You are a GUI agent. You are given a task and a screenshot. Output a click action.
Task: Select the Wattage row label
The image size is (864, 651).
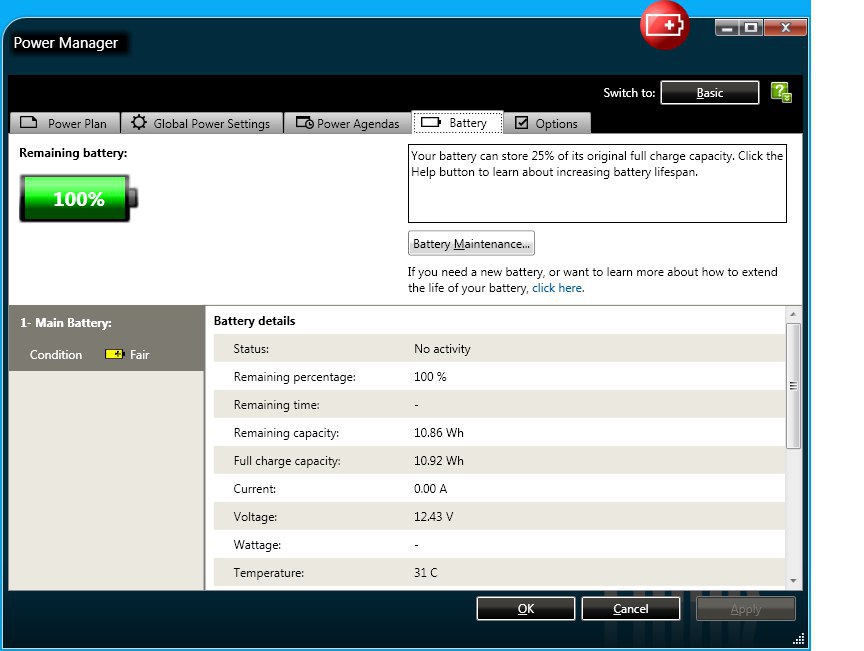(257, 545)
